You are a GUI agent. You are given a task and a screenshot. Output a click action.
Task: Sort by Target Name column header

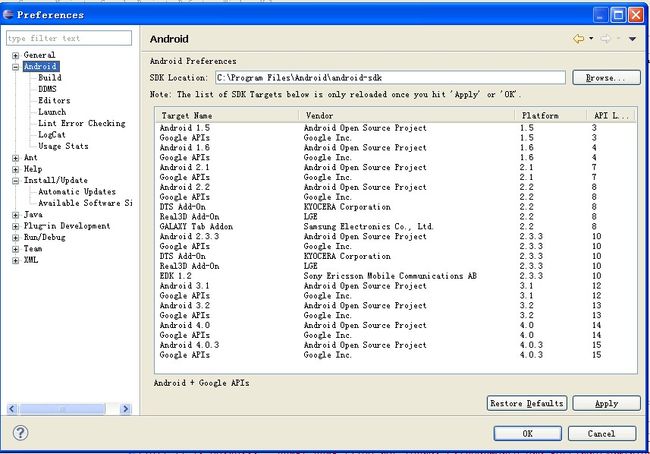227,116
